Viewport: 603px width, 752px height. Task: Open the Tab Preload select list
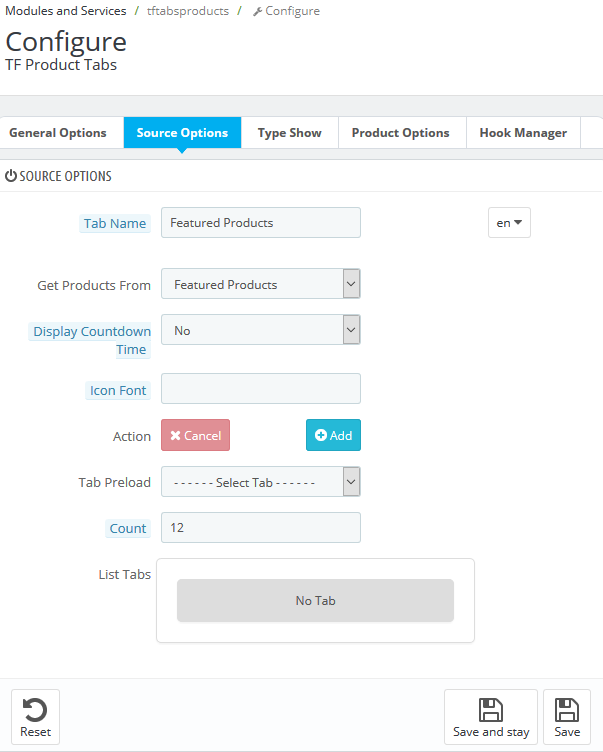point(260,482)
